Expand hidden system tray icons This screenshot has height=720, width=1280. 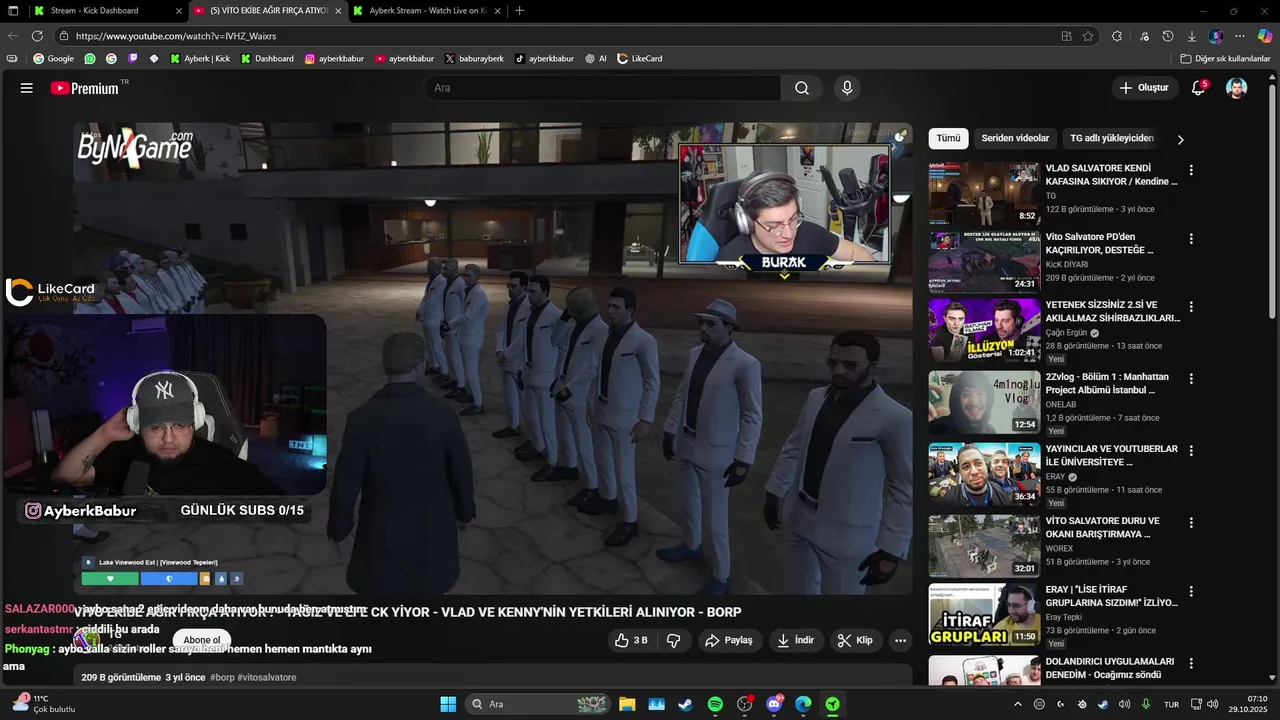point(1018,704)
